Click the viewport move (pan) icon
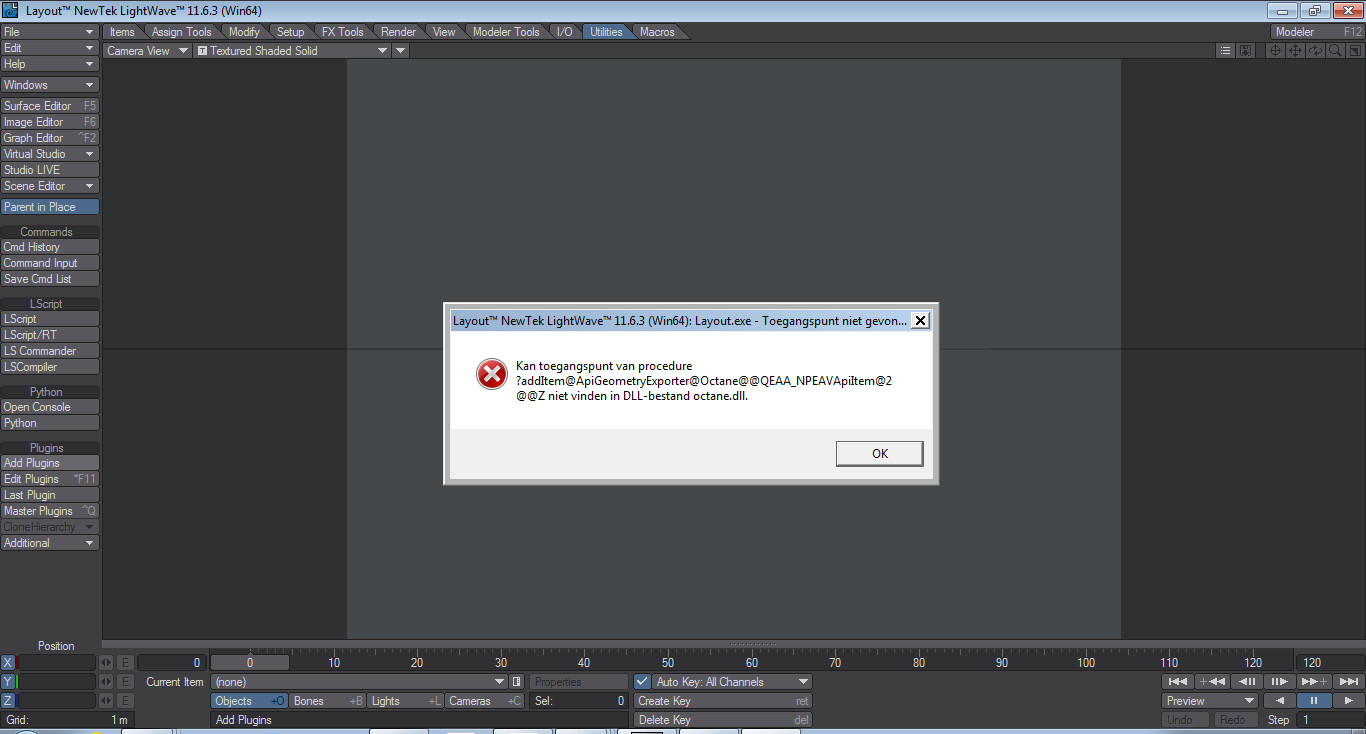This screenshot has height=734, width=1366. 1295,51
